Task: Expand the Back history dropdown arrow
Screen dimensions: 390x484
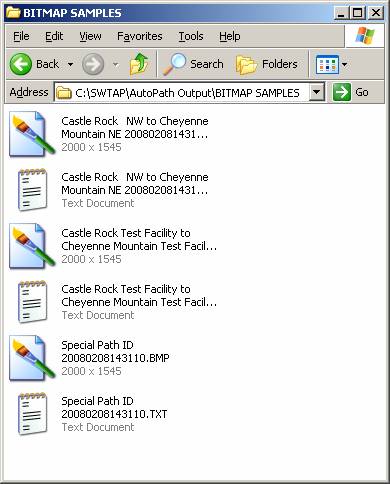Action: (x=70, y=64)
